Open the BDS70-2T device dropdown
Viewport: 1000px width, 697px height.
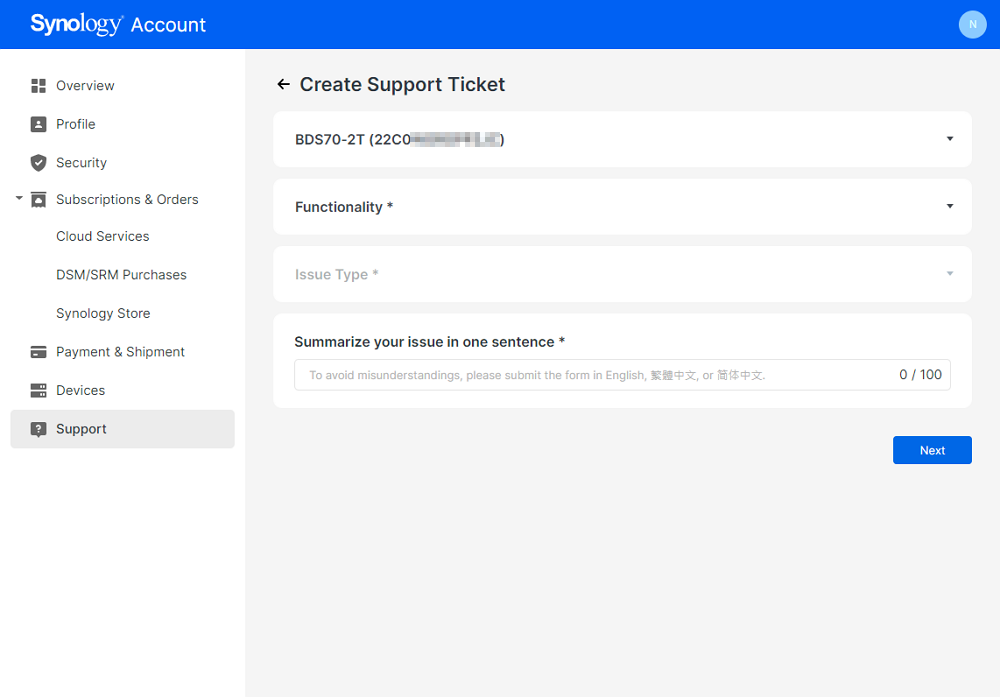point(622,139)
